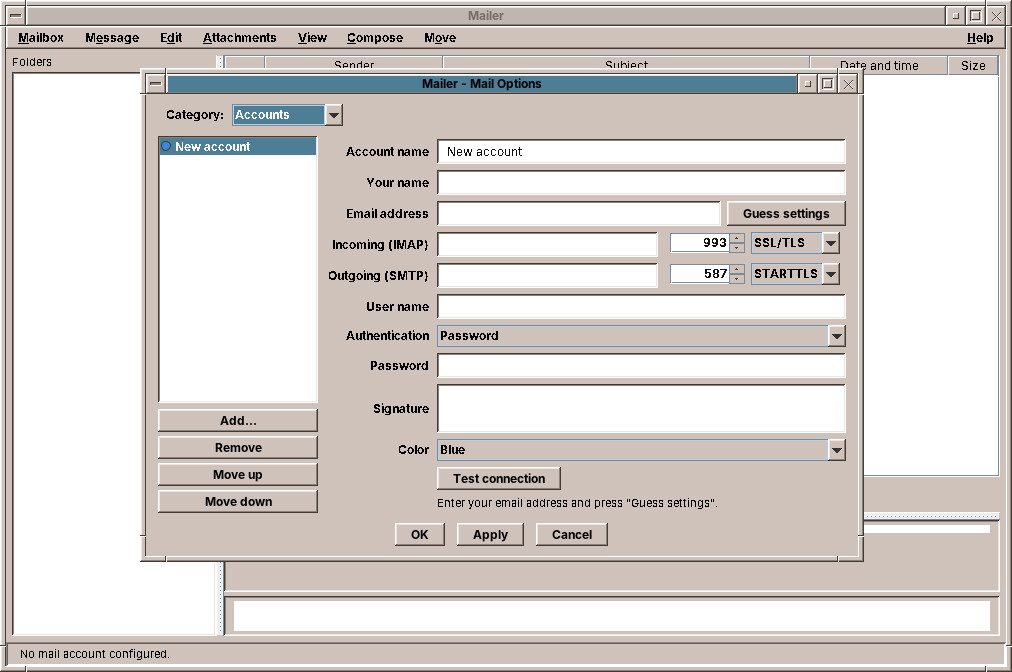Click inside the Signature text box
The image size is (1012, 672).
[x=641, y=409]
